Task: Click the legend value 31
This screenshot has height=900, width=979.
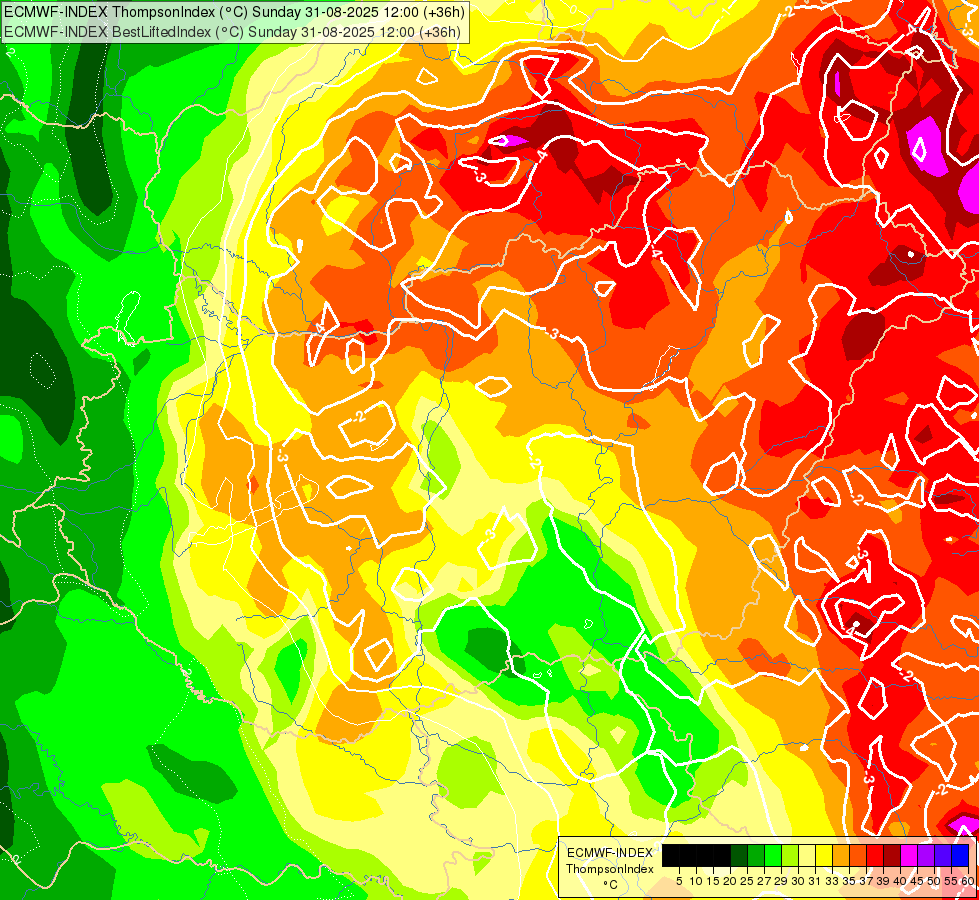Action: 815,881
